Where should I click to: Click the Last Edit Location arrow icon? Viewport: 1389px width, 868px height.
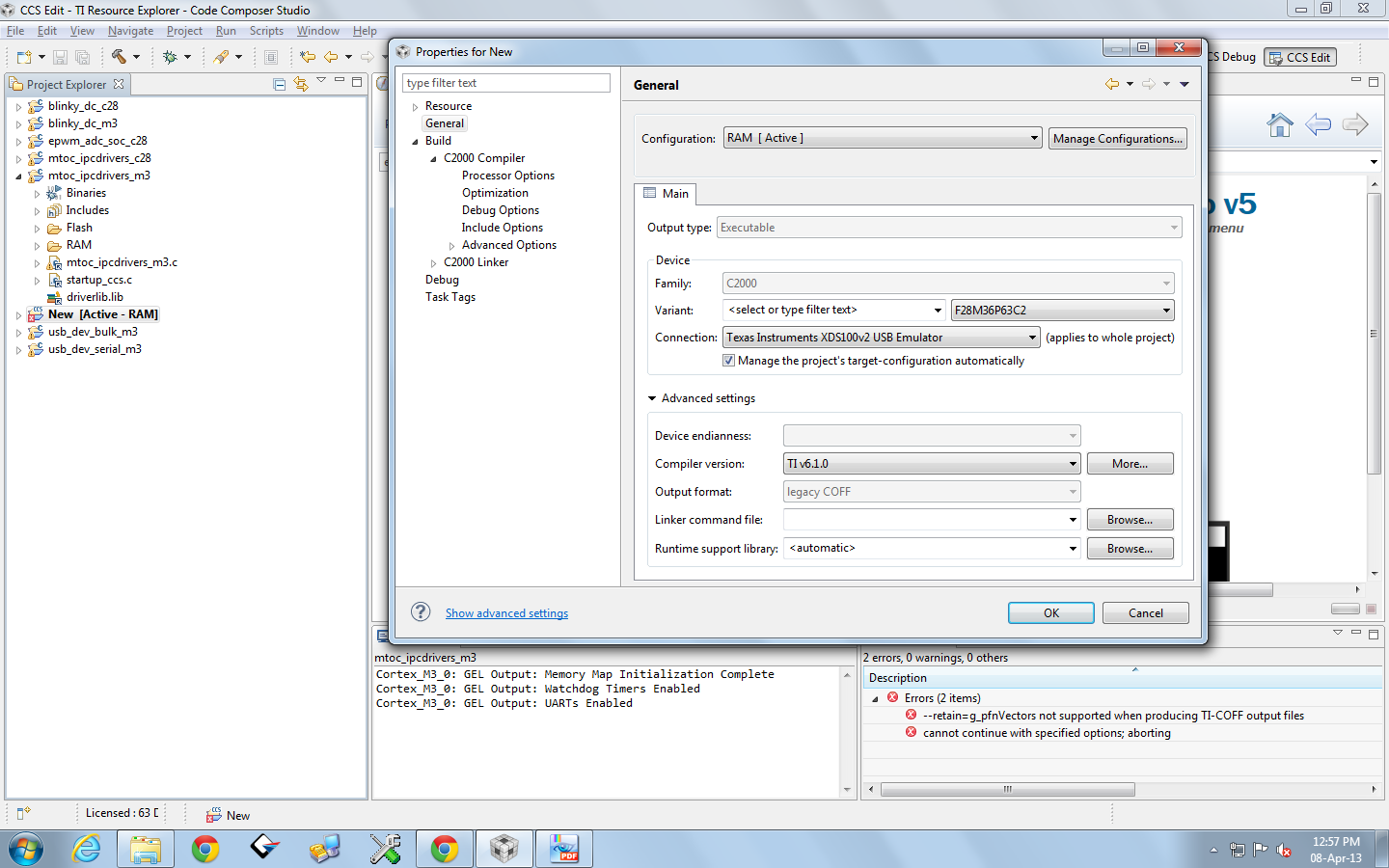point(308,57)
